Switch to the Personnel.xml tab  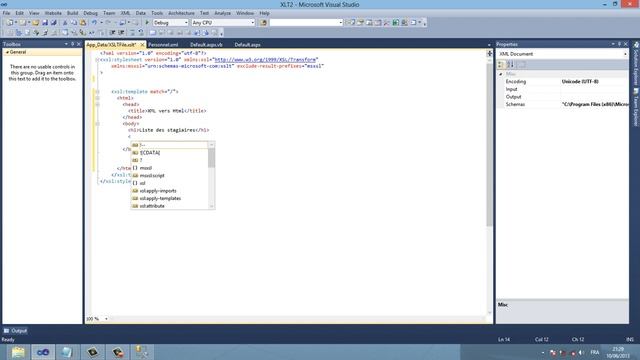pyautogui.click(x=163, y=44)
